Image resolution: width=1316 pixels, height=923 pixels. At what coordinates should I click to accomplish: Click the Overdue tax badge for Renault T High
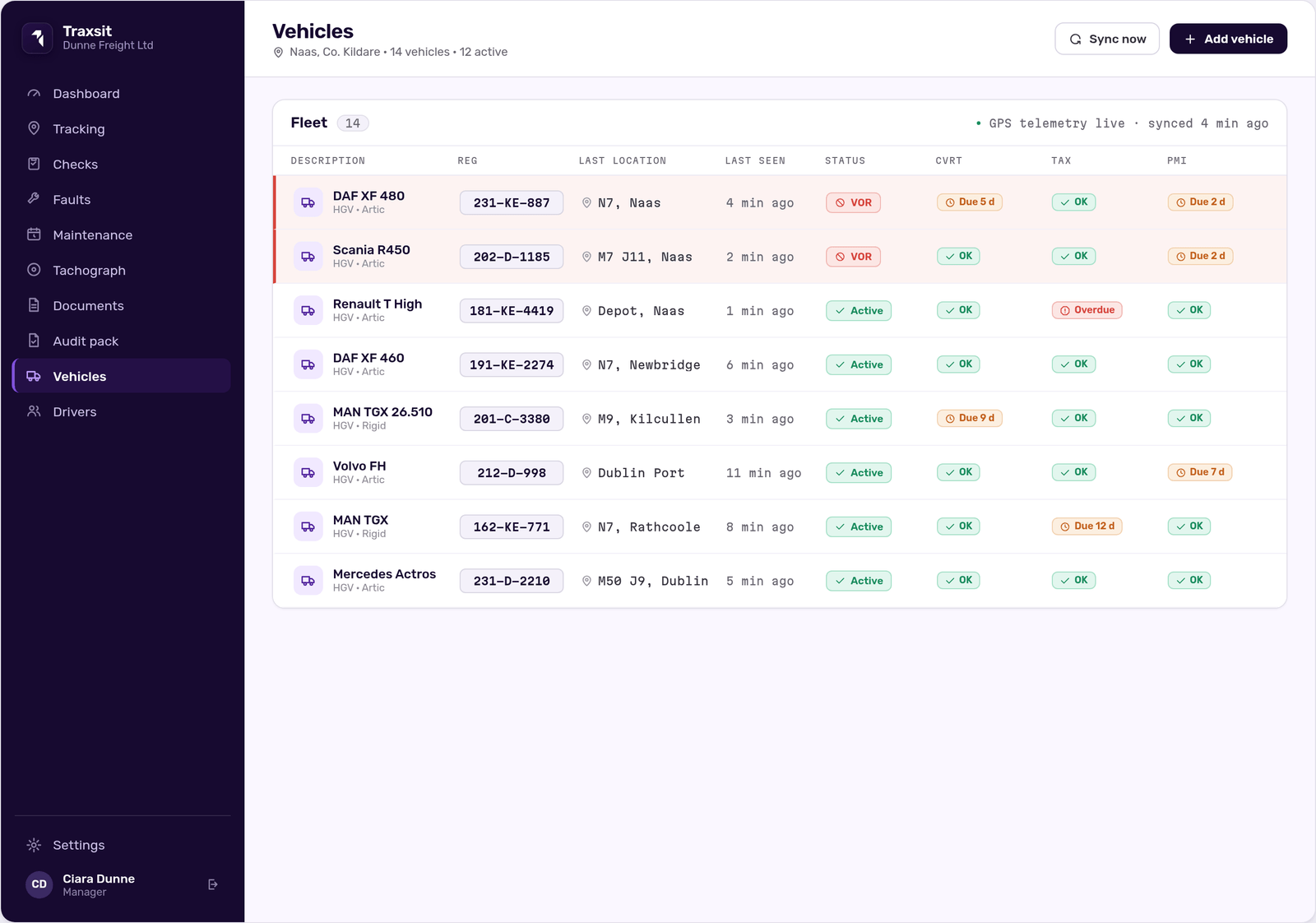(x=1087, y=310)
